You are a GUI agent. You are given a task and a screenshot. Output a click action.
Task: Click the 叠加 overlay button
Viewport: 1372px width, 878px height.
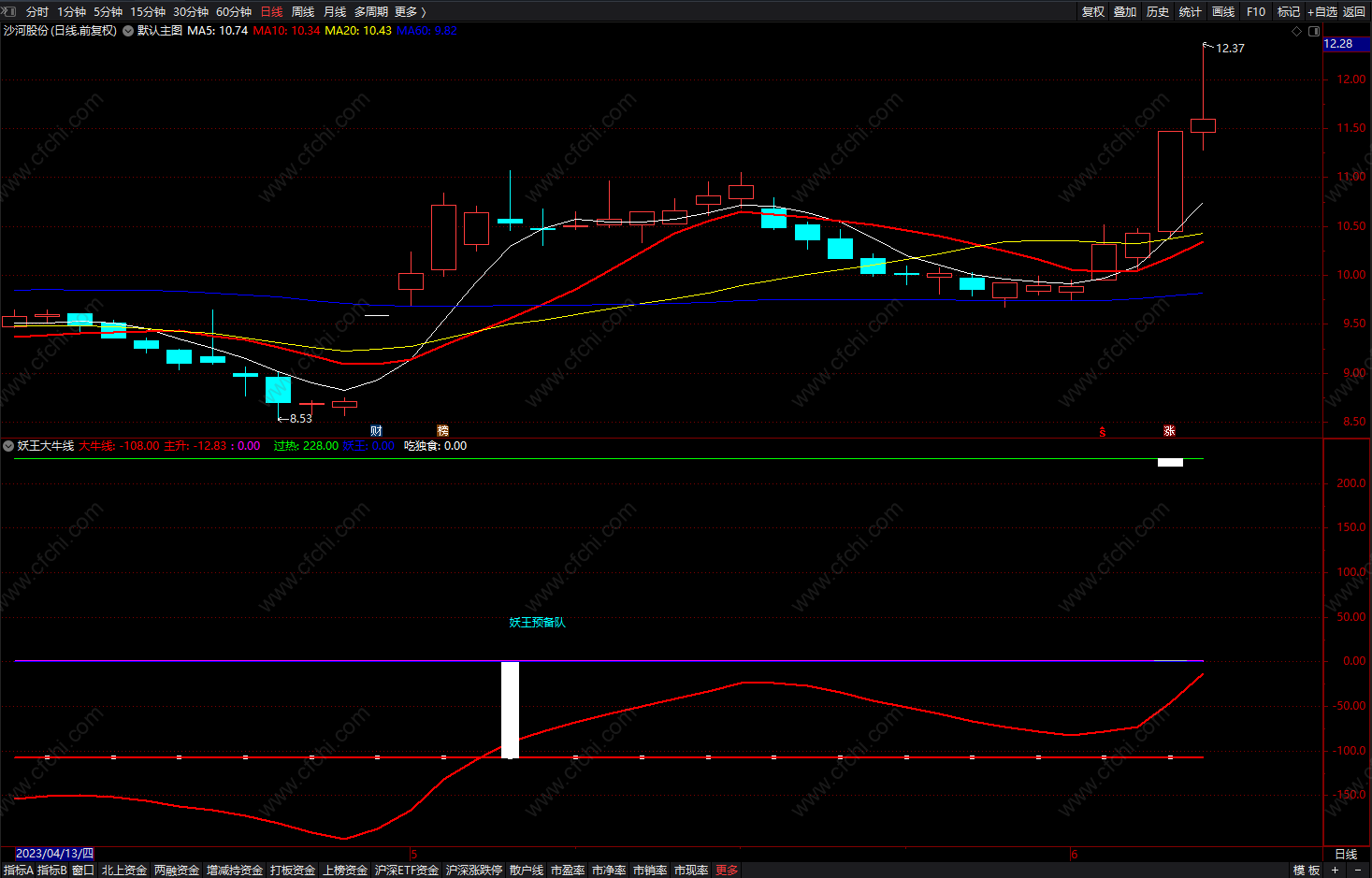coord(1125,12)
